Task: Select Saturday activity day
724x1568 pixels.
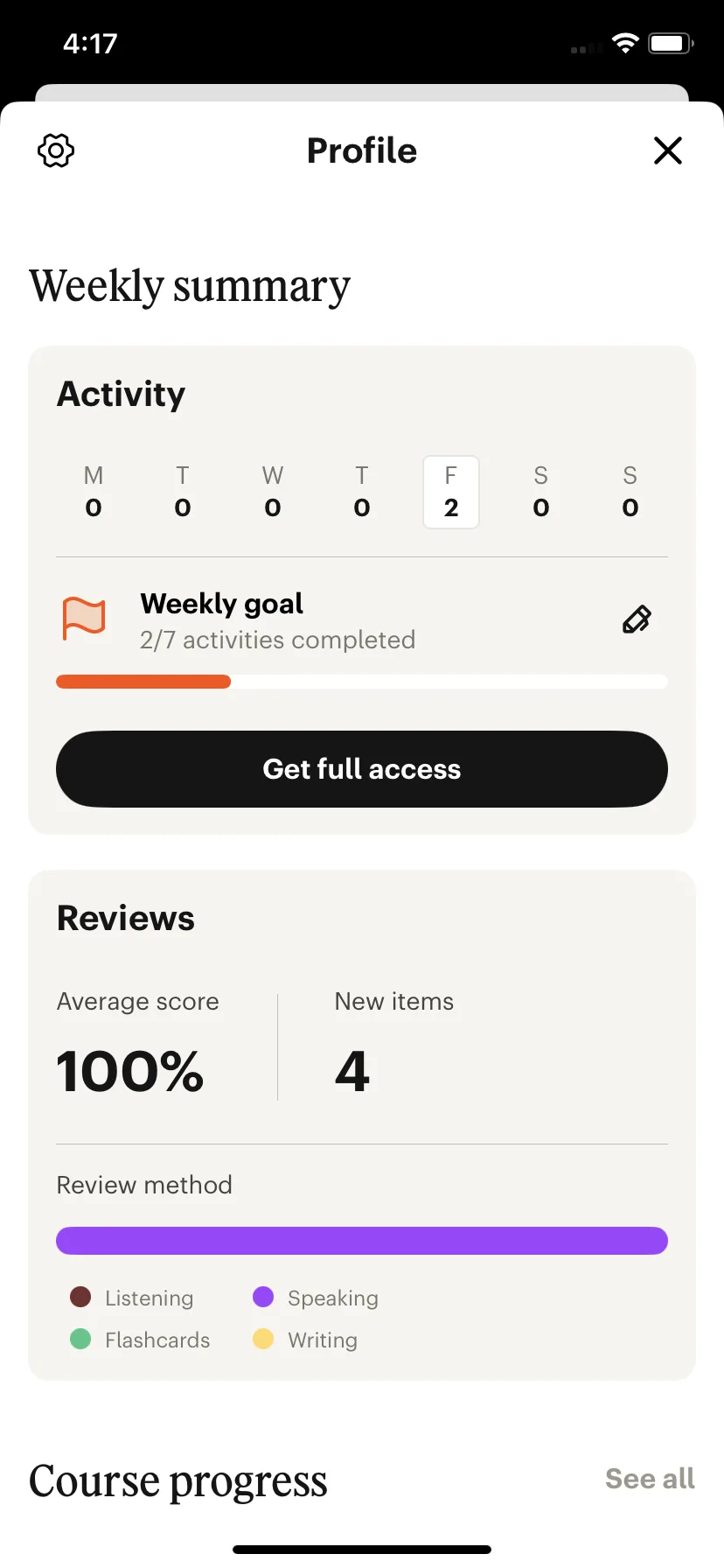Action: click(x=541, y=492)
